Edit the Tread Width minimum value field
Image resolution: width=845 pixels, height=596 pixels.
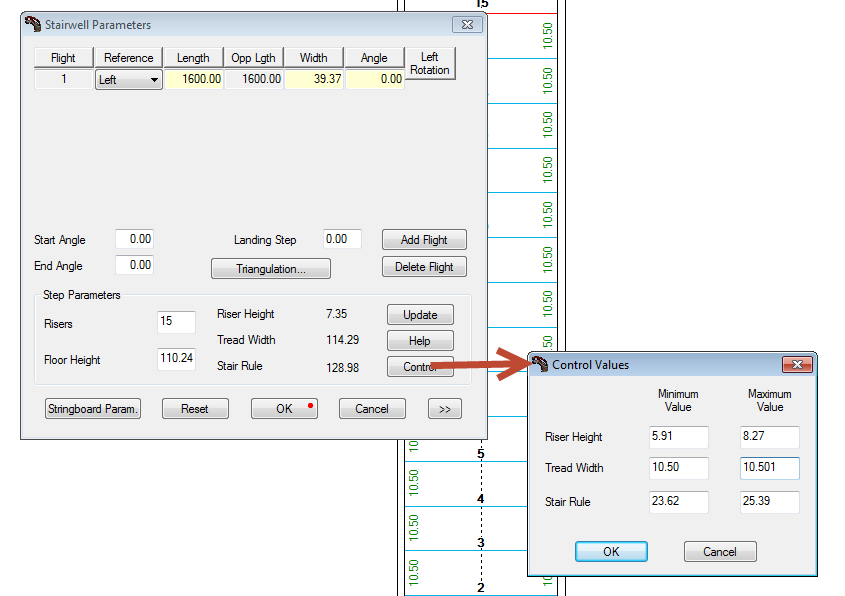pyautogui.click(x=678, y=468)
